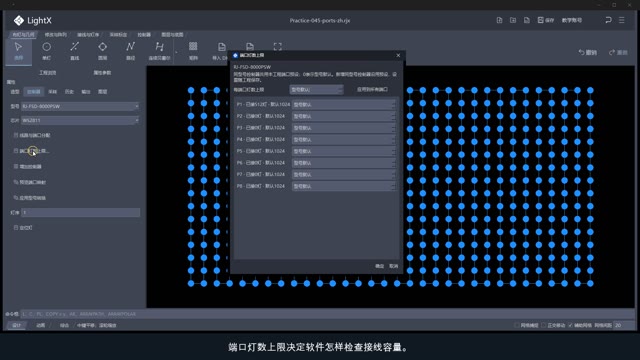Click the apply model conversion item
Screen dimensions: 640x360
[x=30, y=198]
